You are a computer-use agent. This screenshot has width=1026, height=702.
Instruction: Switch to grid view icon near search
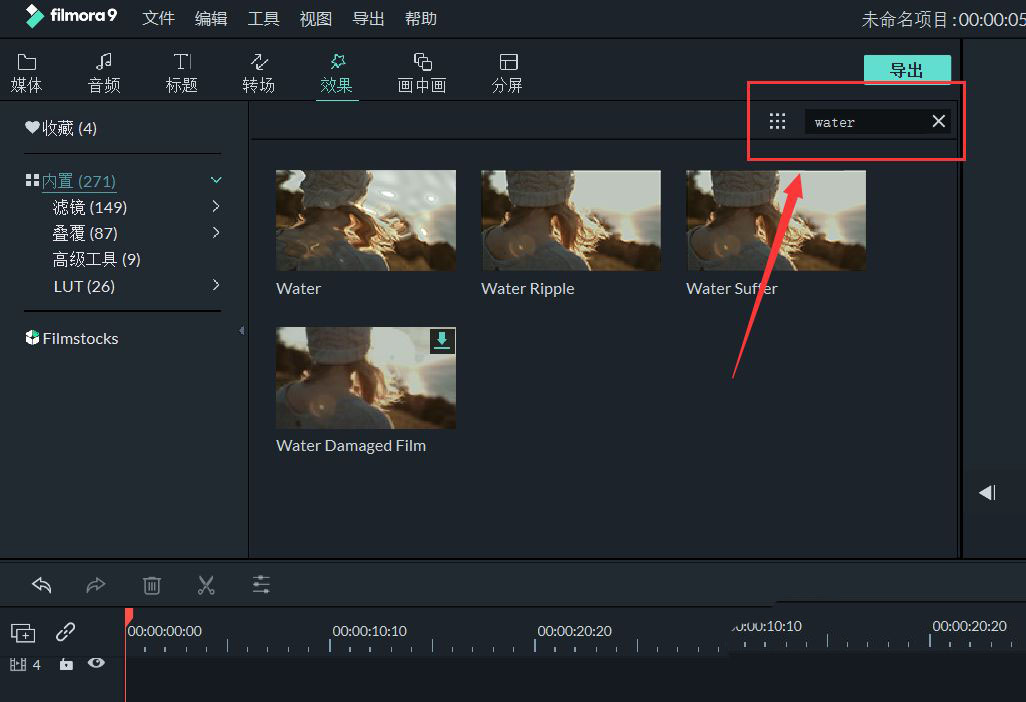click(777, 122)
